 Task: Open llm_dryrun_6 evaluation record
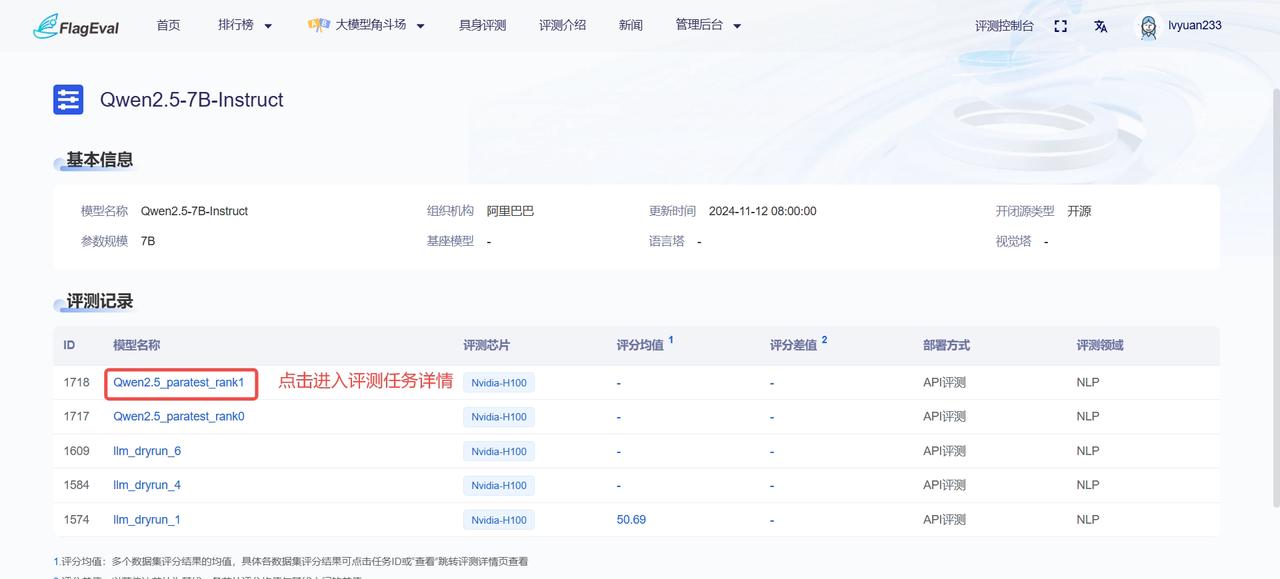click(147, 451)
